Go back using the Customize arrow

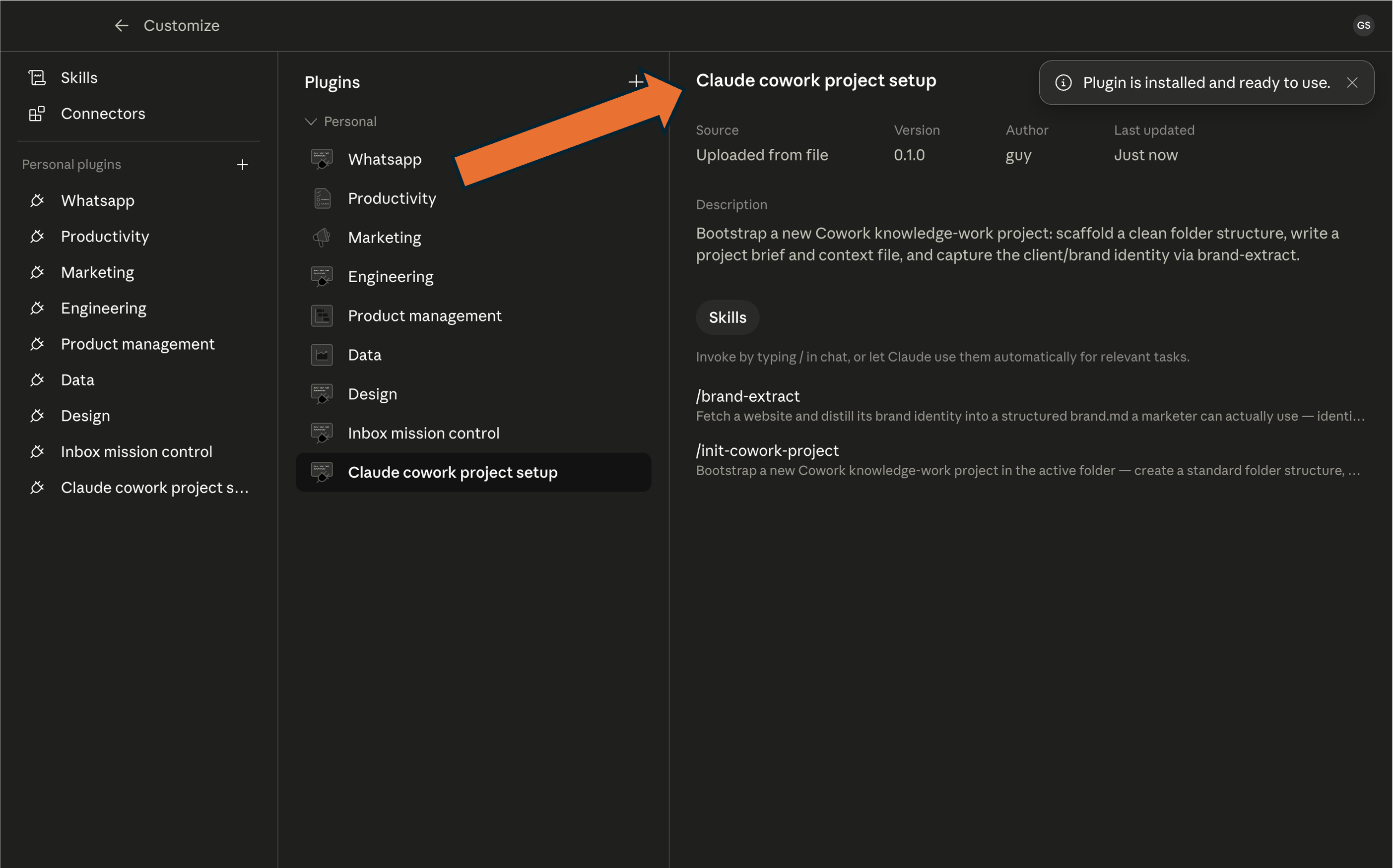click(x=121, y=25)
